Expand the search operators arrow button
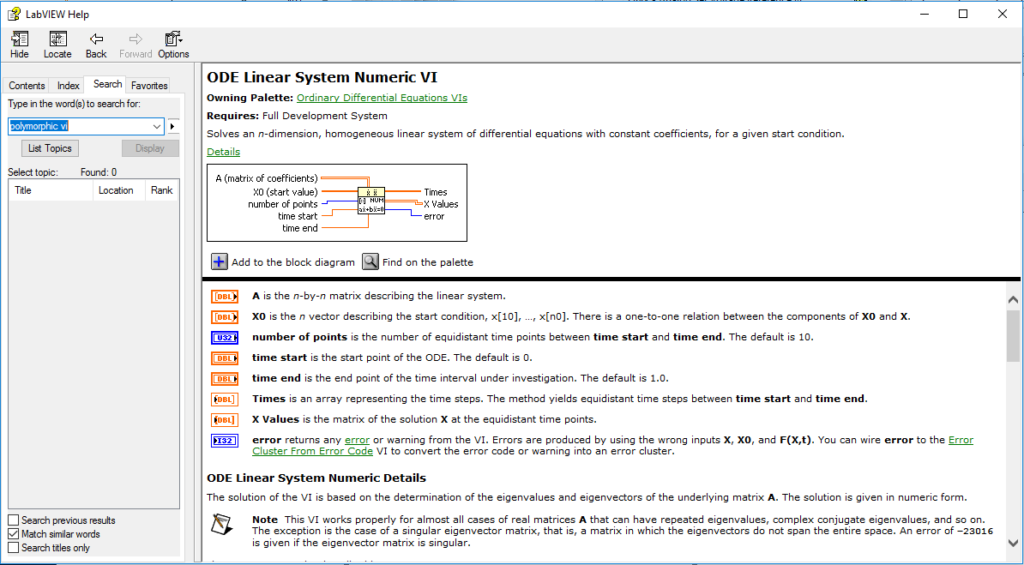 tap(172, 127)
